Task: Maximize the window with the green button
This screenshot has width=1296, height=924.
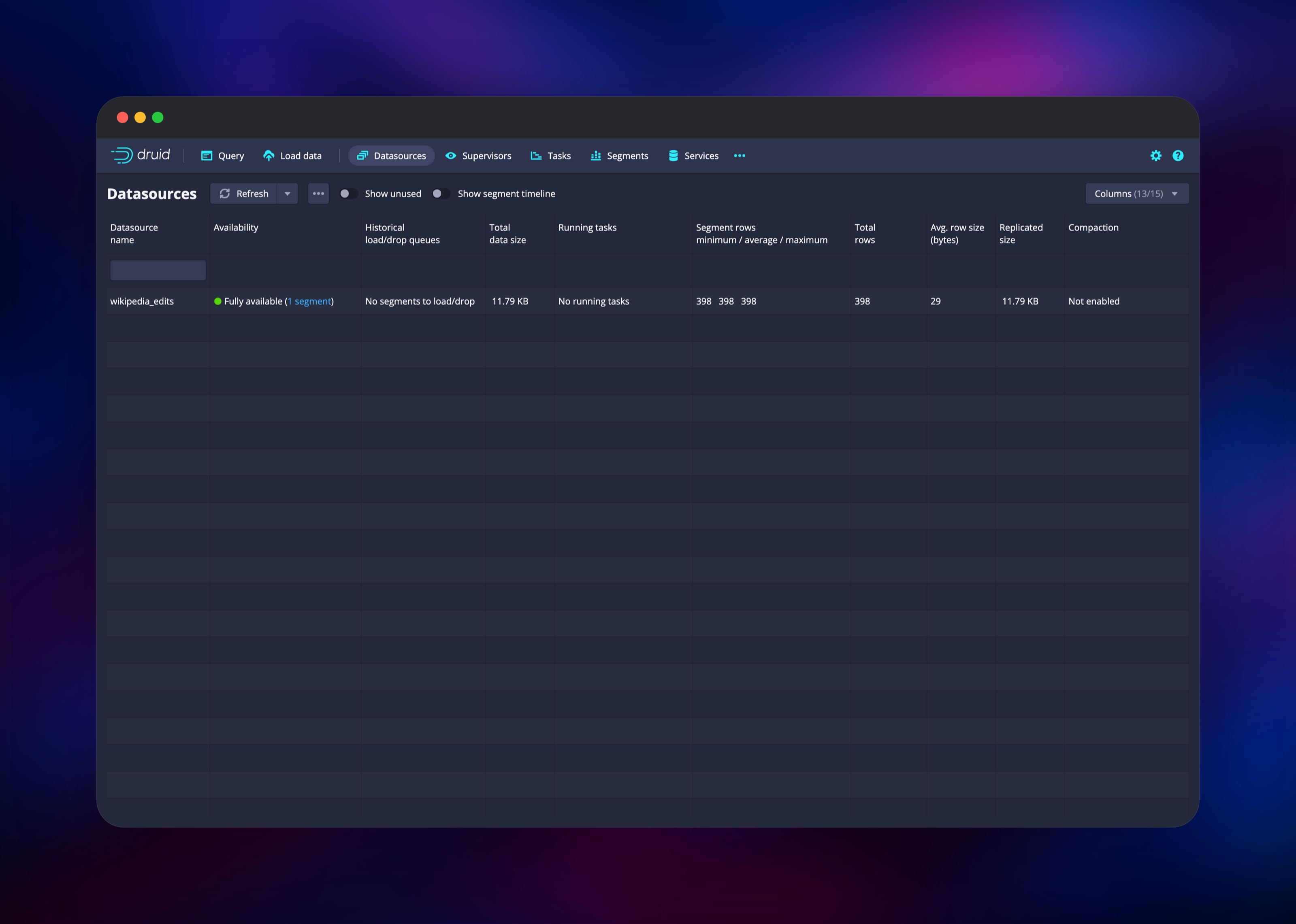Action: tap(158, 118)
